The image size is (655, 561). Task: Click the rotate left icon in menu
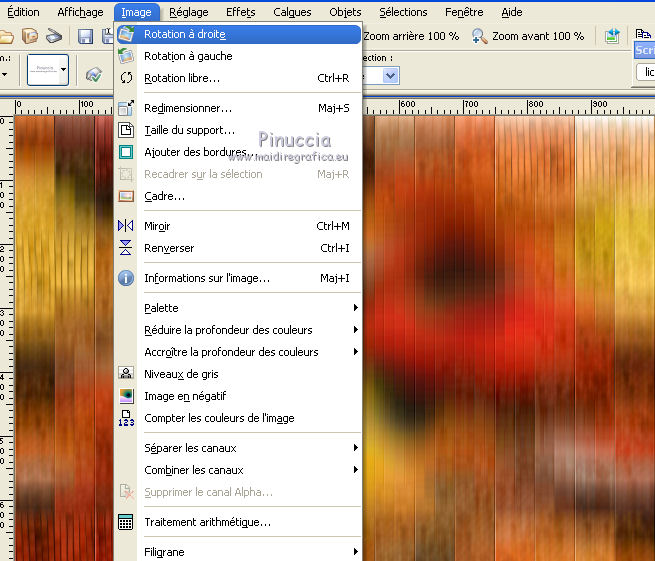click(x=126, y=56)
